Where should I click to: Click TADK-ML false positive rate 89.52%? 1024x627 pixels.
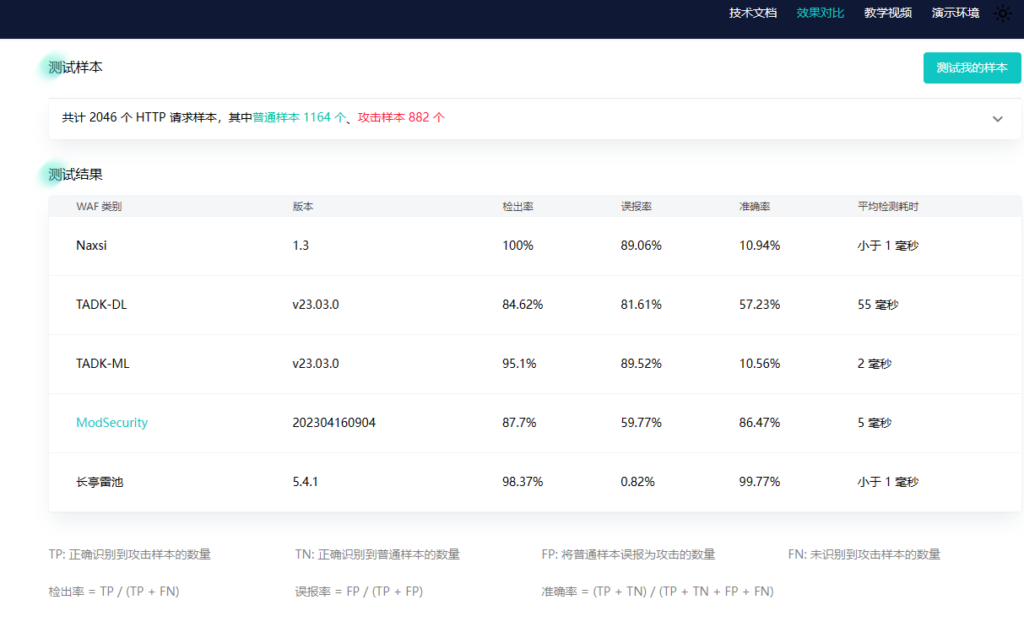pyautogui.click(x=641, y=364)
